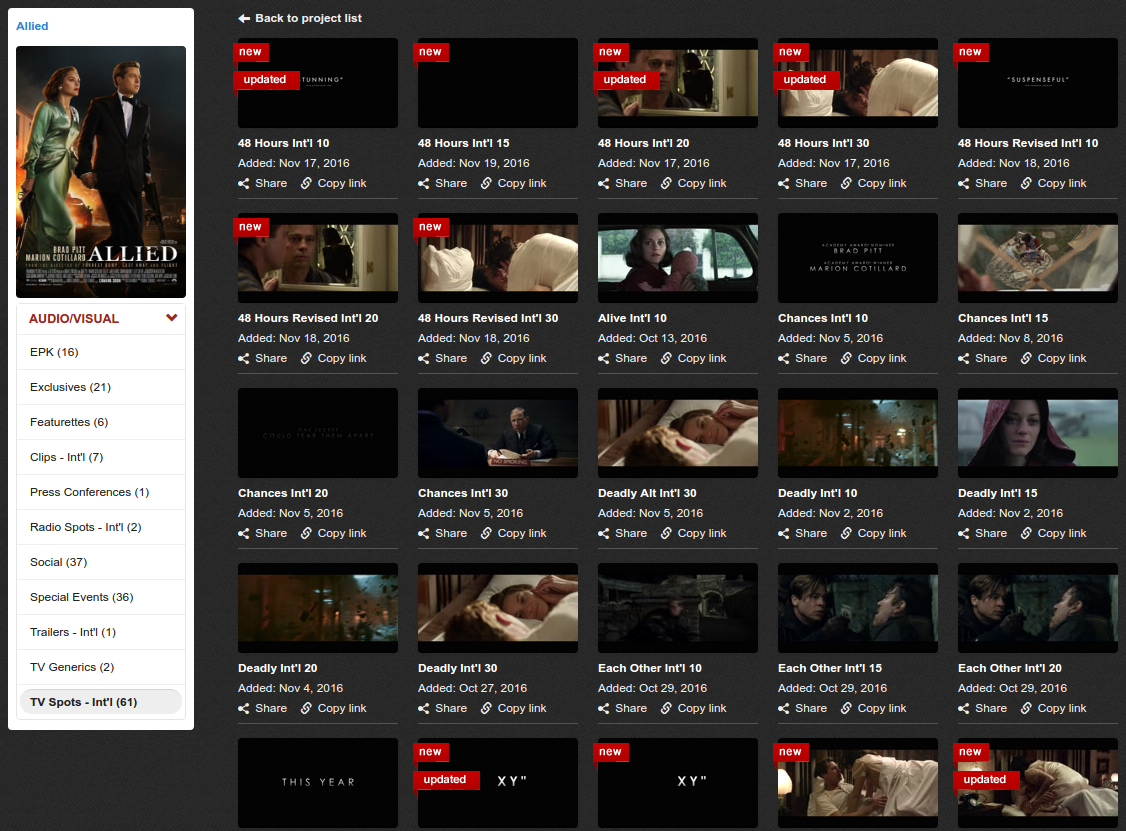
Task: Open the Exclusives (21) category
Action: (101, 387)
